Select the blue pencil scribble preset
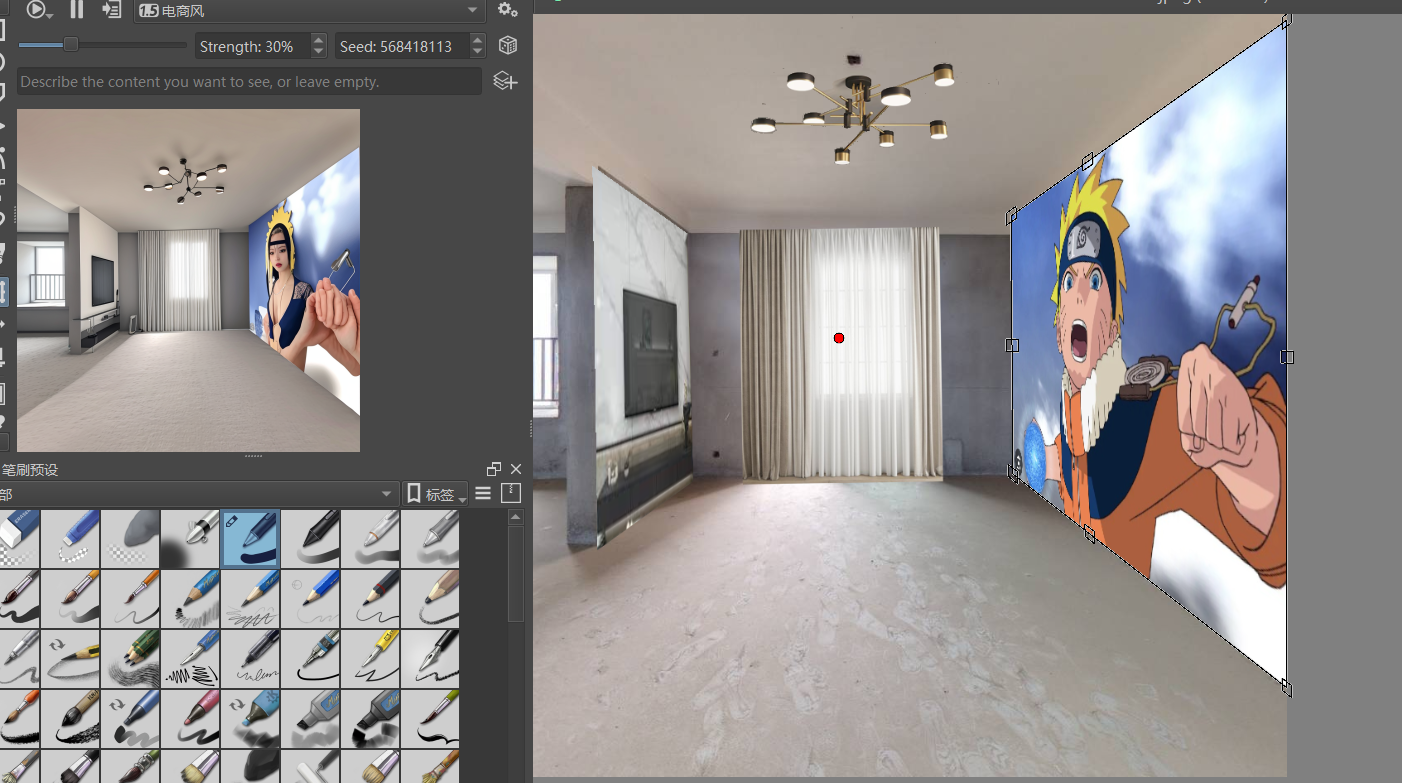Viewport: 1402px width, 783px height. click(250, 599)
